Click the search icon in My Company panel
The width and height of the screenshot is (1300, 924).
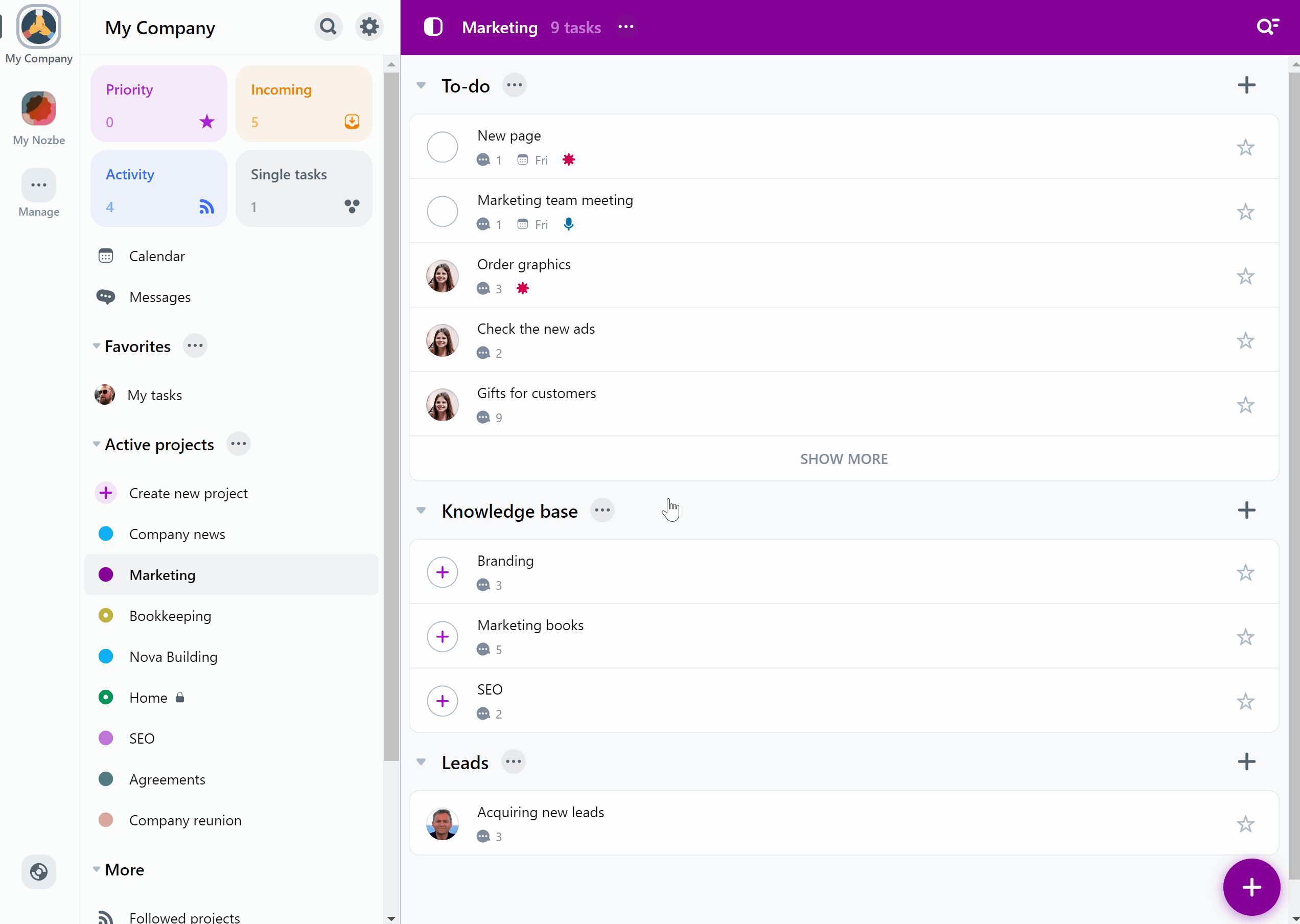[328, 27]
